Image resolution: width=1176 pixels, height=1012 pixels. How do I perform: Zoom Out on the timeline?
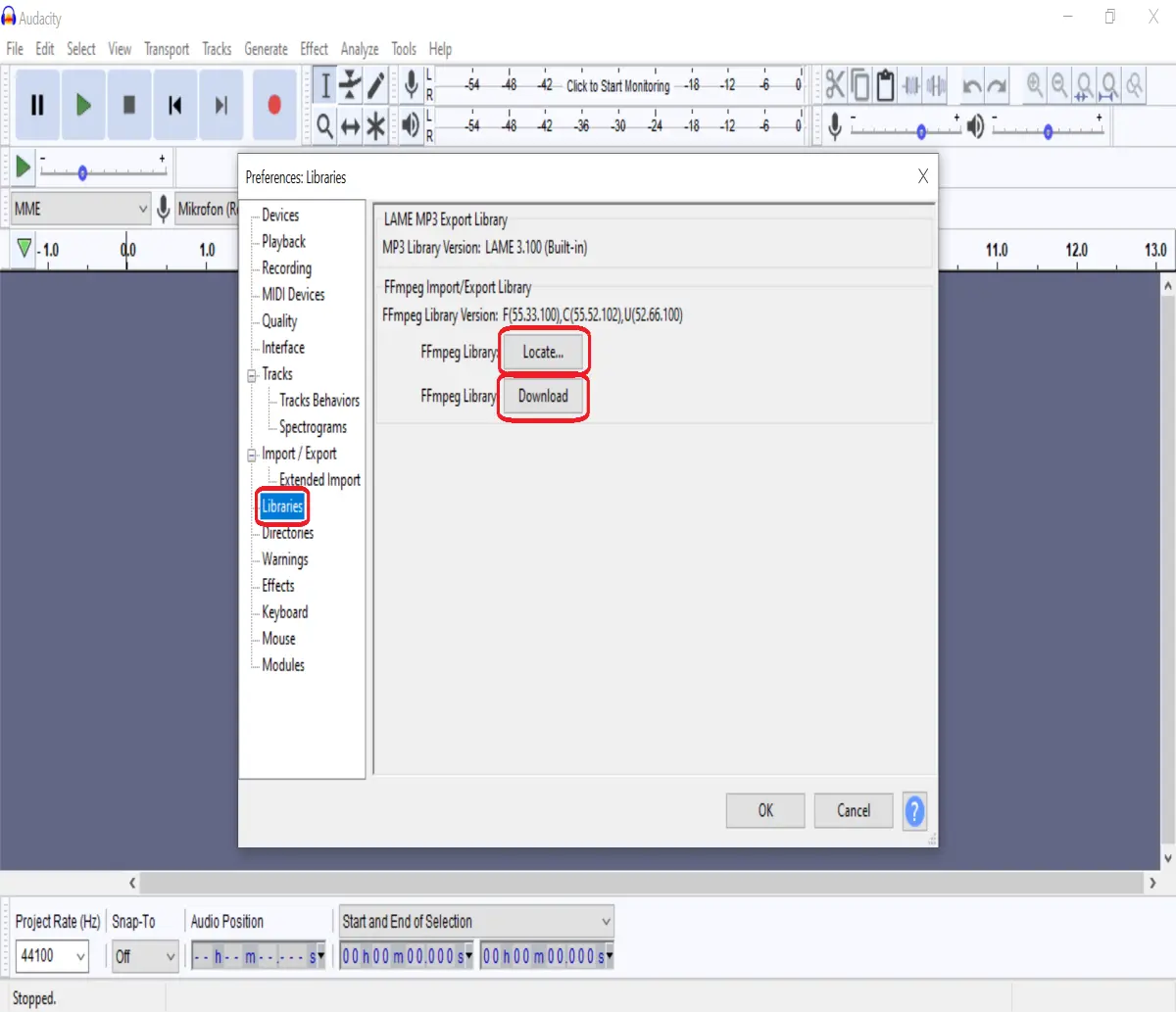tap(1059, 86)
